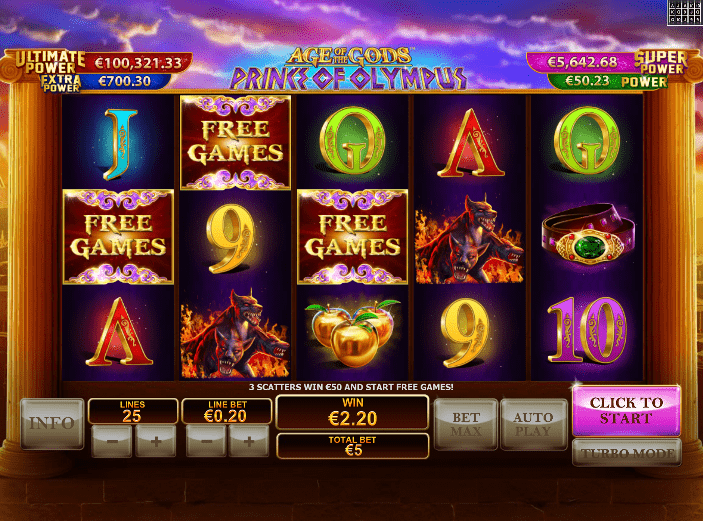
Task: Decrease the number of lines
Action: (112, 441)
